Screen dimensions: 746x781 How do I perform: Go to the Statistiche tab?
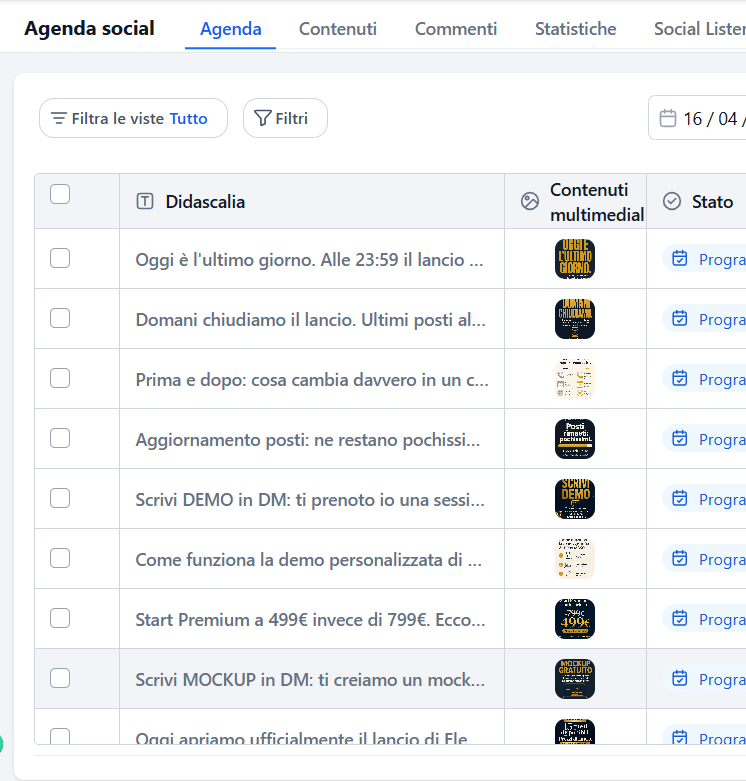point(575,29)
